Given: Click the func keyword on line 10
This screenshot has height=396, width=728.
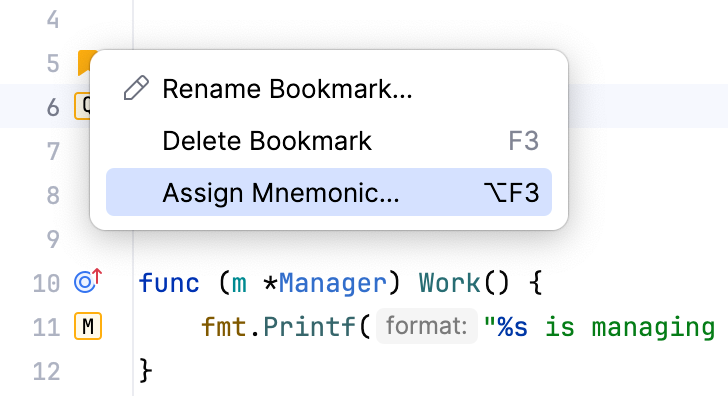Looking at the screenshot, I should [169, 283].
